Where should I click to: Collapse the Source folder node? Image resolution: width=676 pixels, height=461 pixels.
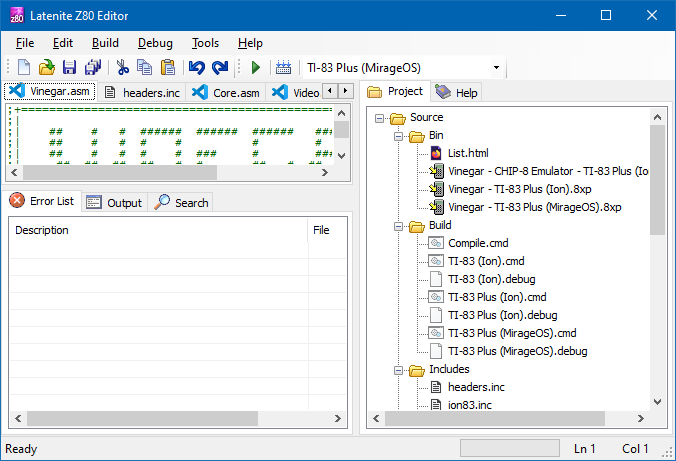[x=379, y=118]
